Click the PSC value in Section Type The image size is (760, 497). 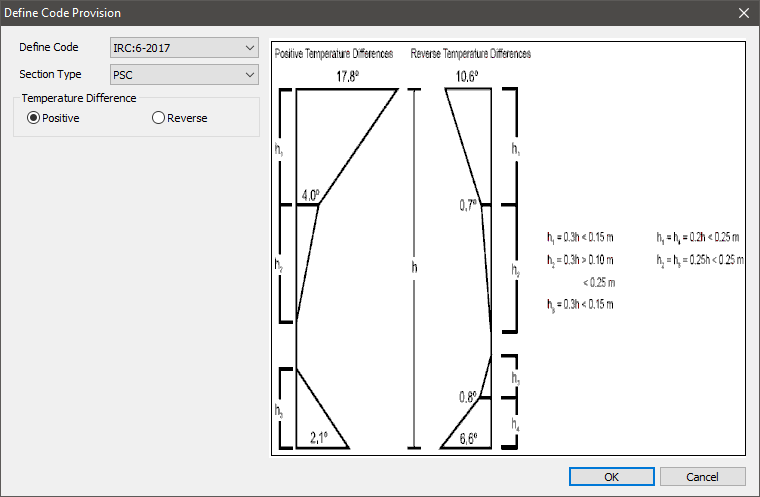click(125, 75)
